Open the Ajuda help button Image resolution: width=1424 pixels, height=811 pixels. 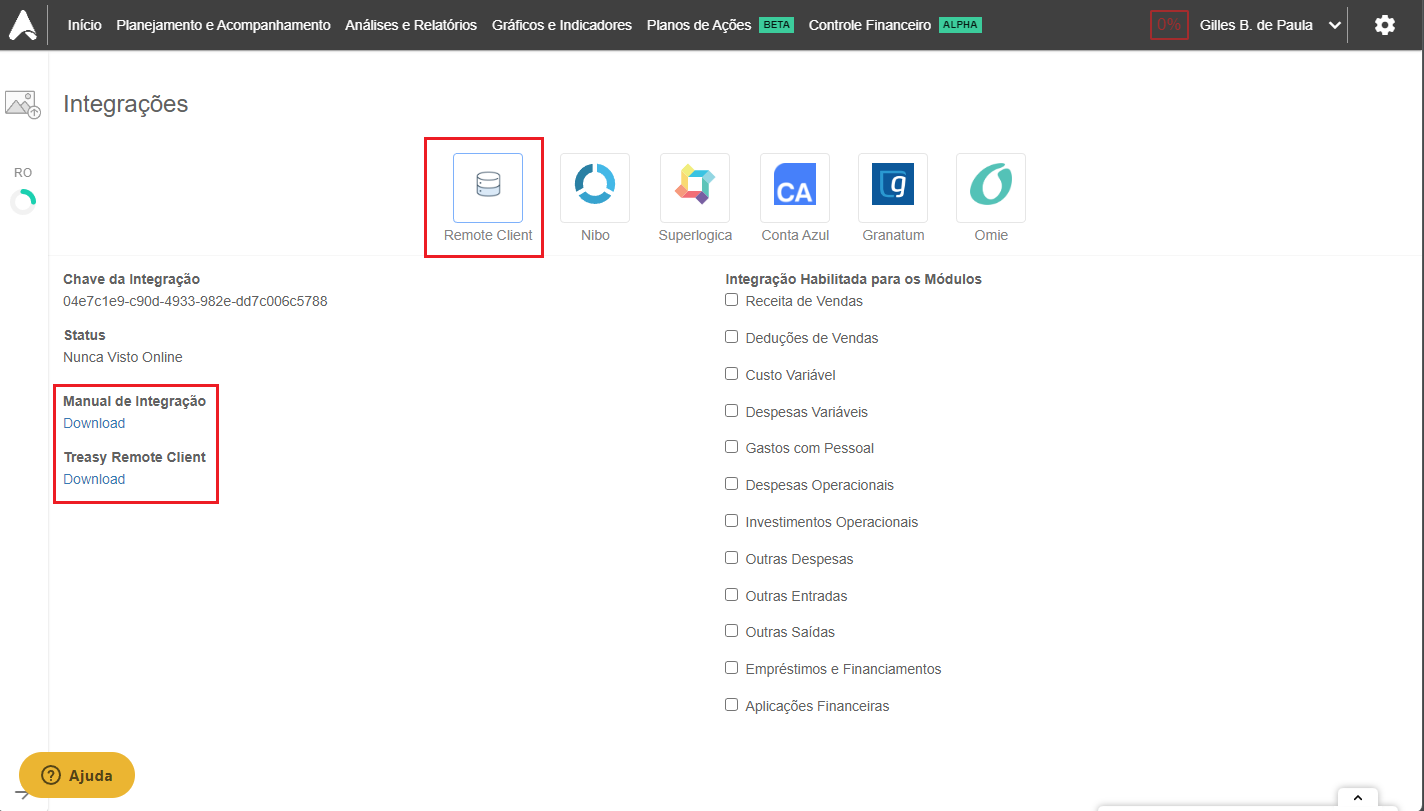point(77,775)
